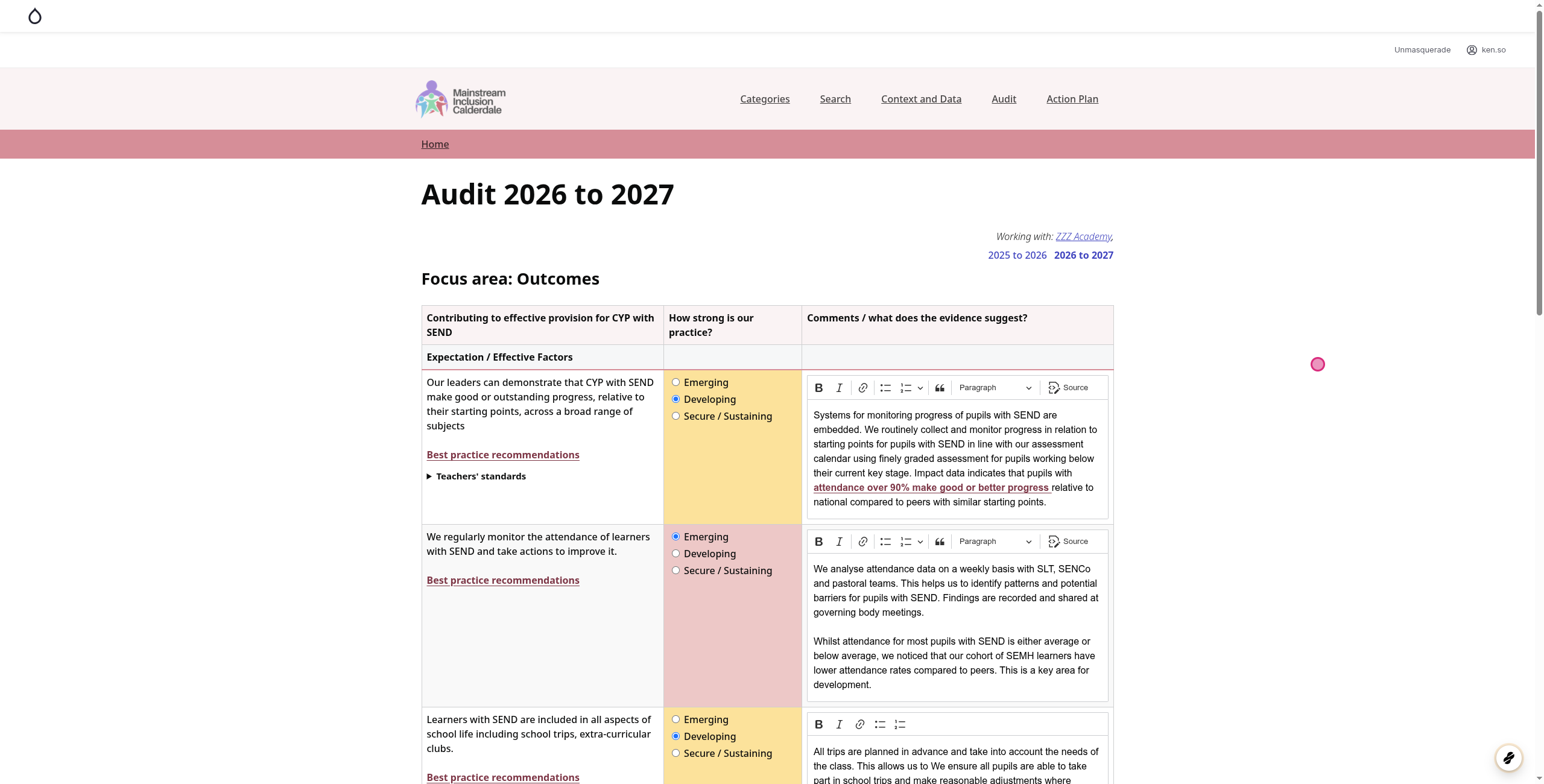
Task: Select Developing for attendance monitoring row
Action: (x=675, y=554)
